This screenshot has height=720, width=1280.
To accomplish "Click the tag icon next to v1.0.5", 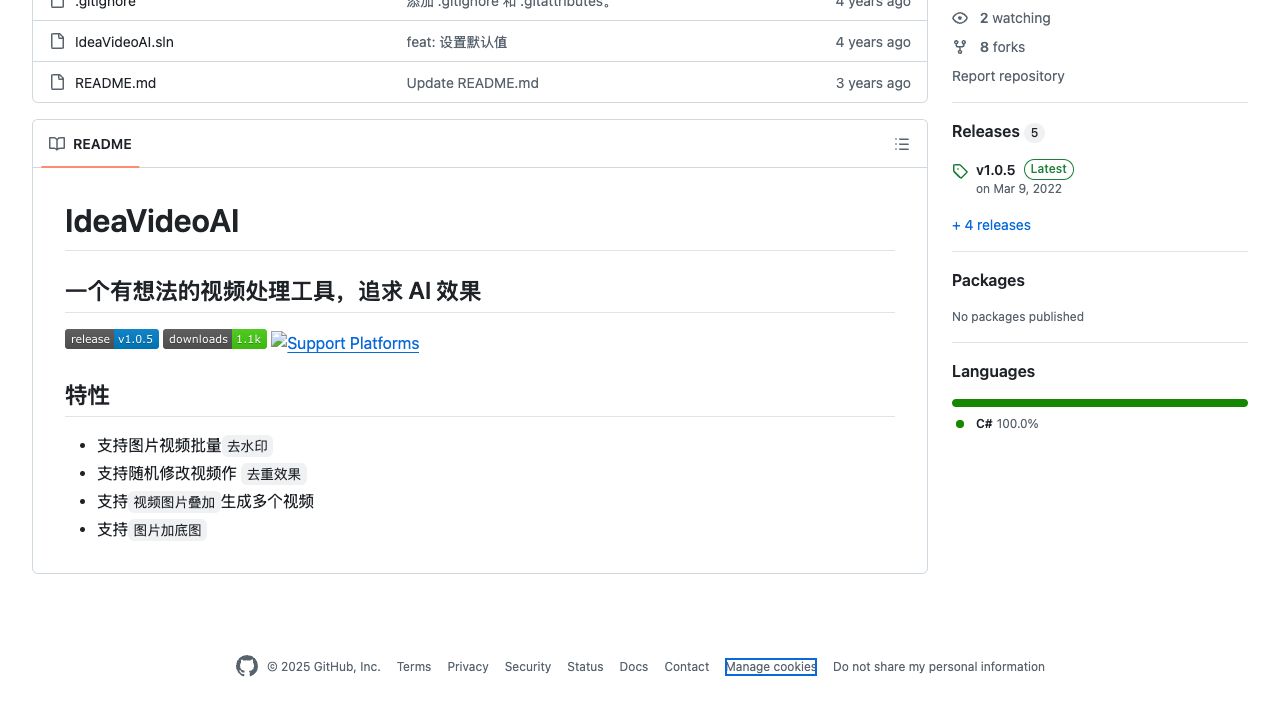I will 960,171.
